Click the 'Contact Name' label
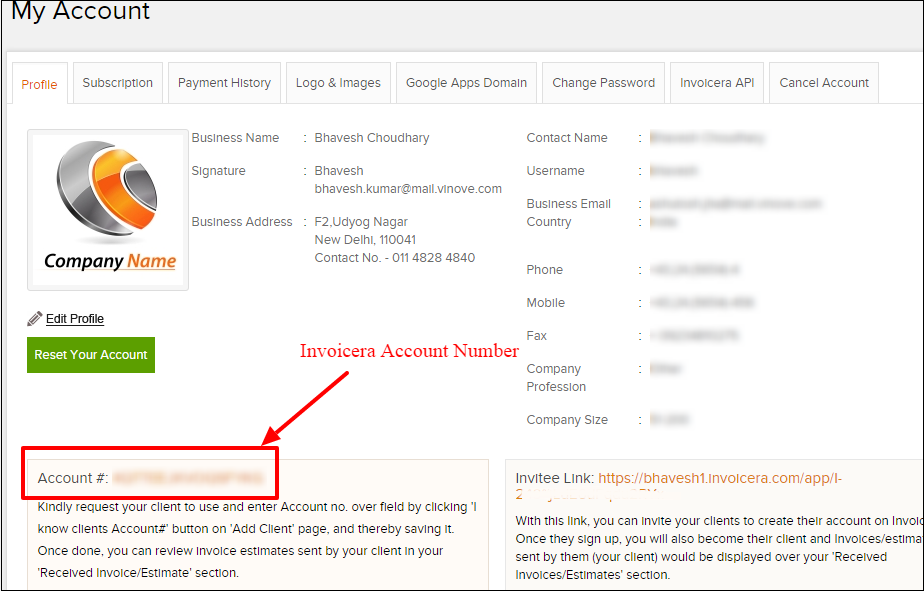Image resolution: width=924 pixels, height=592 pixels. coord(567,138)
